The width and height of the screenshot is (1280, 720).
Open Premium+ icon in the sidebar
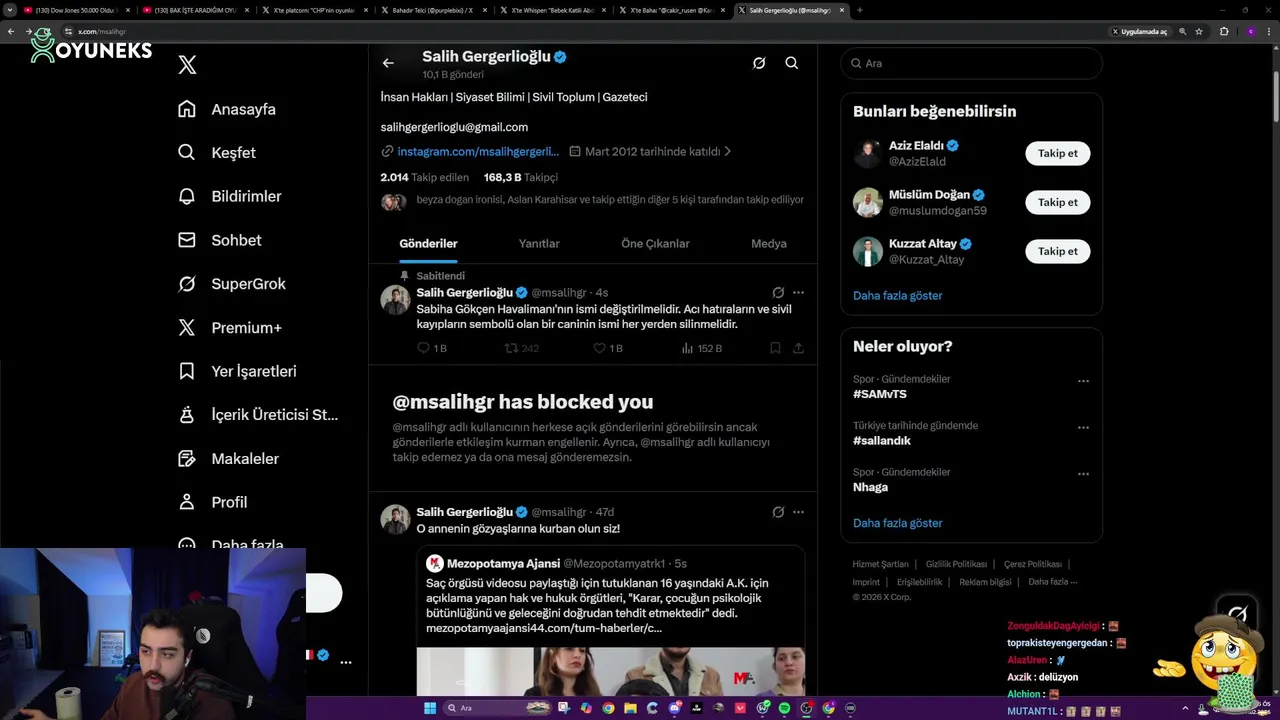point(187,327)
